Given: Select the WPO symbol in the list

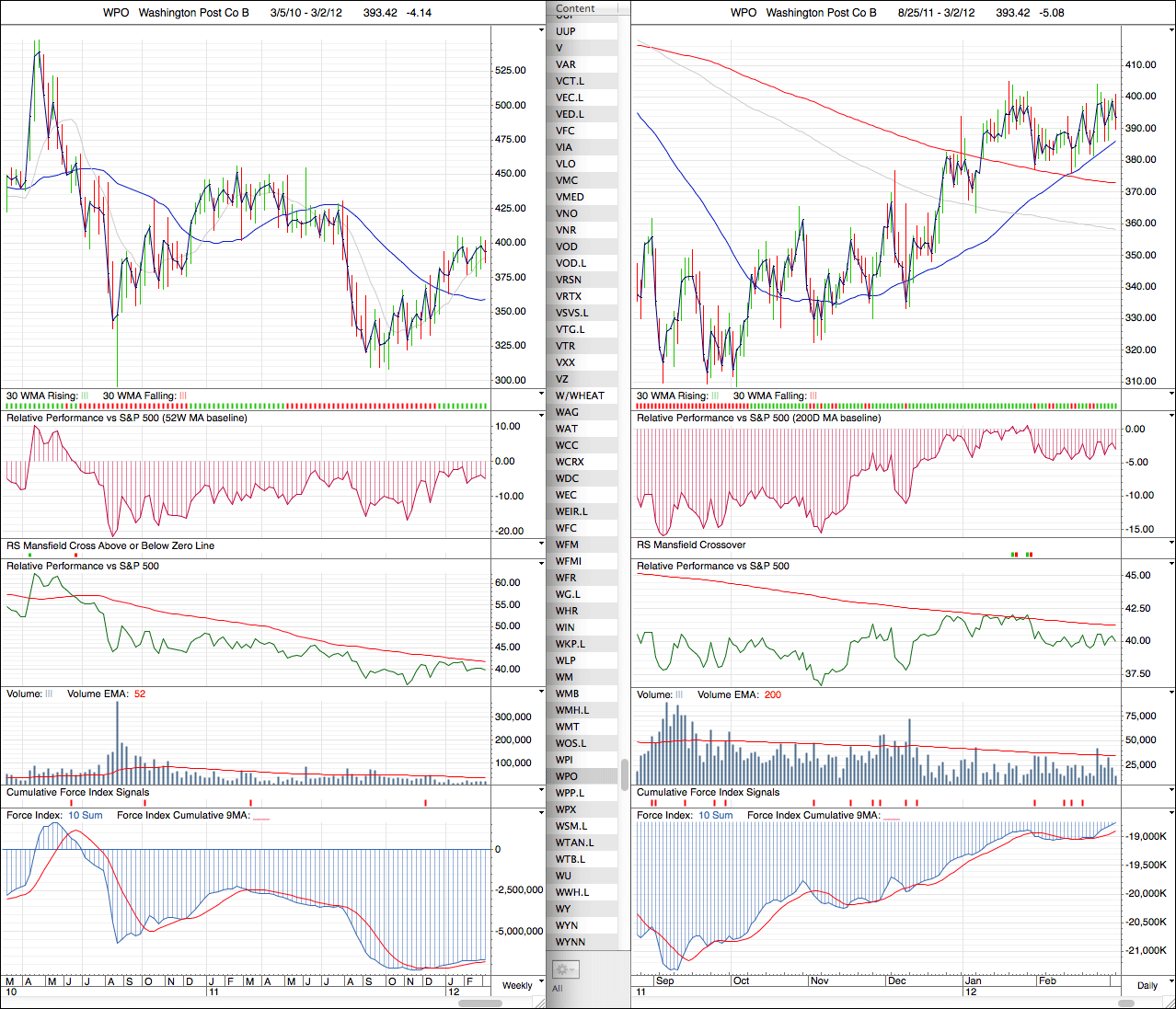Looking at the screenshot, I should click(567, 776).
